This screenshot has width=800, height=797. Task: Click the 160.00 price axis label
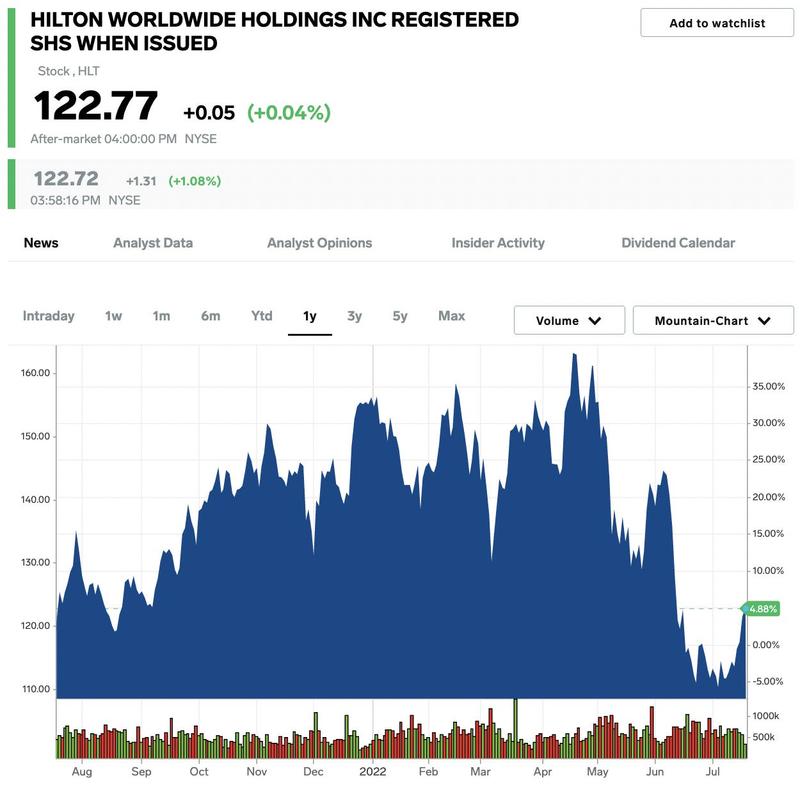click(x=36, y=373)
